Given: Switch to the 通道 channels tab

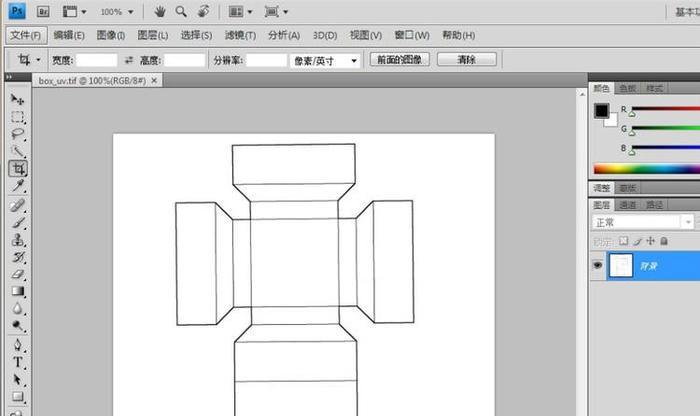Looking at the screenshot, I should tap(629, 205).
